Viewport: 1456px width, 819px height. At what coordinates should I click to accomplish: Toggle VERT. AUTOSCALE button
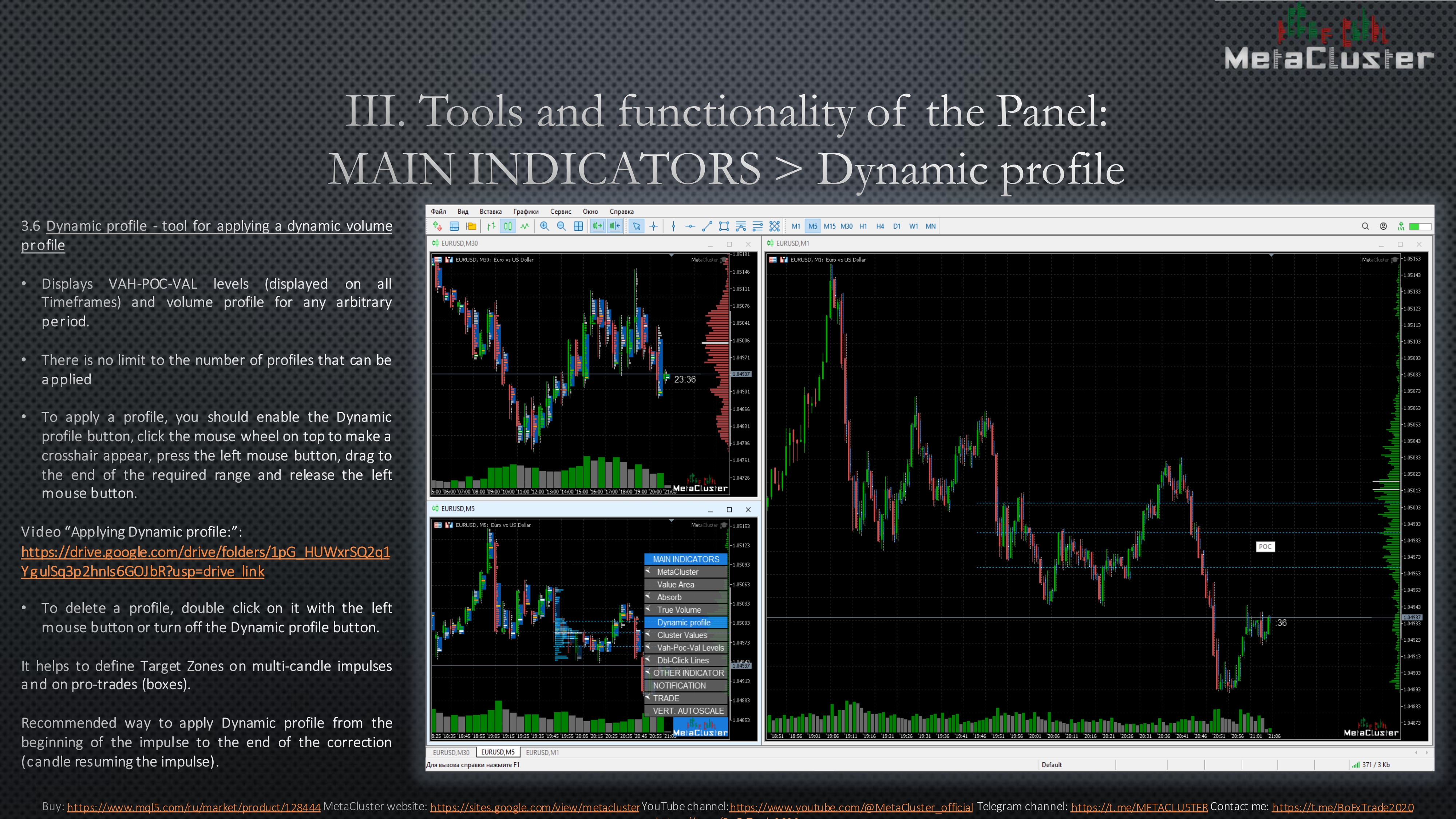pyautogui.click(x=686, y=711)
